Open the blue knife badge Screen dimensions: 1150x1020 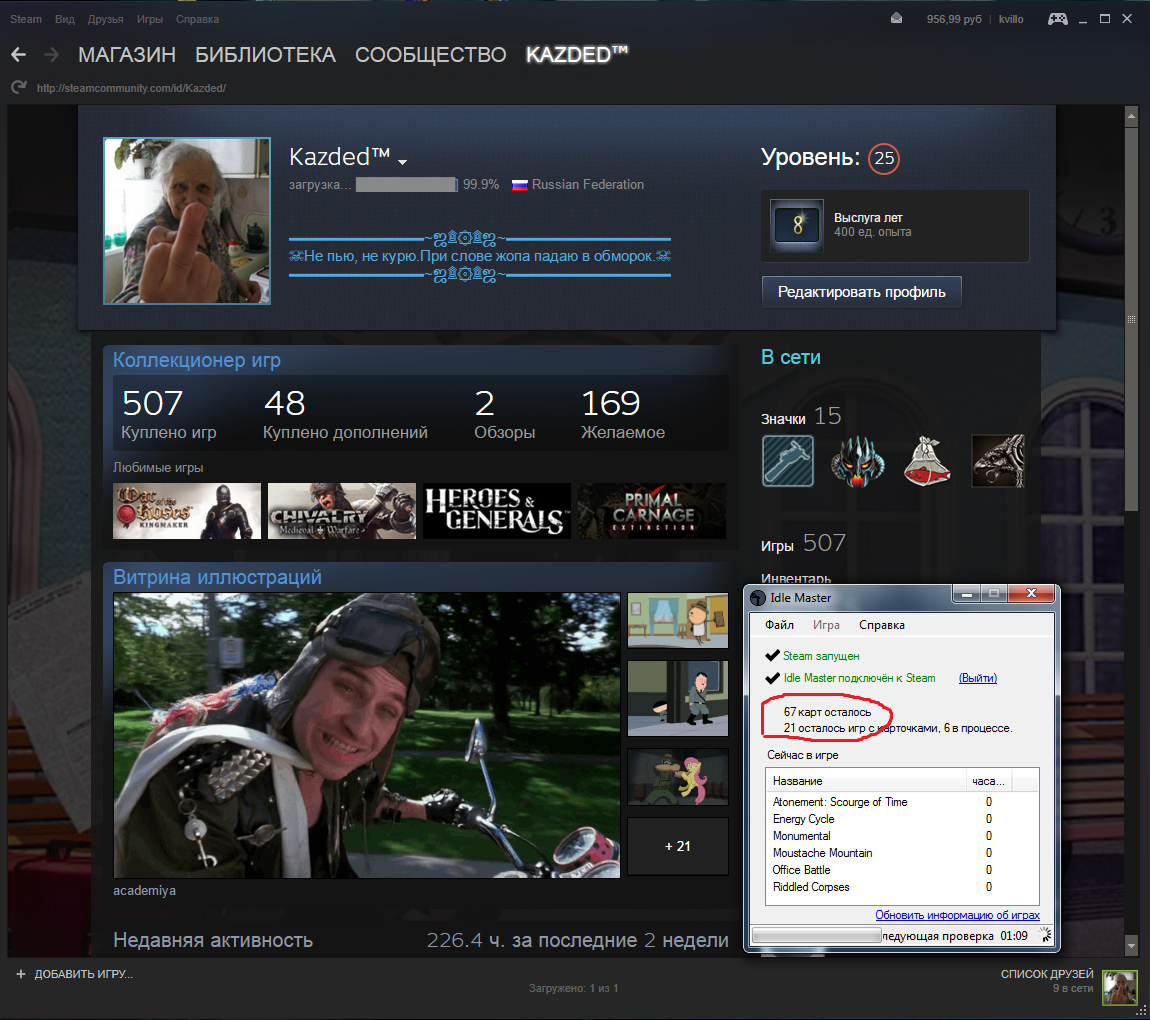[x=788, y=461]
